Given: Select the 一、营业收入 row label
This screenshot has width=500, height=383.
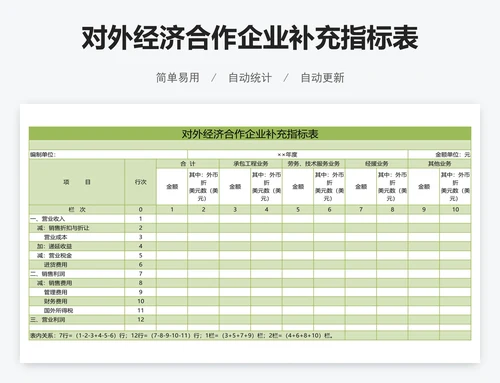Looking at the screenshot, I should click(77, 219).
